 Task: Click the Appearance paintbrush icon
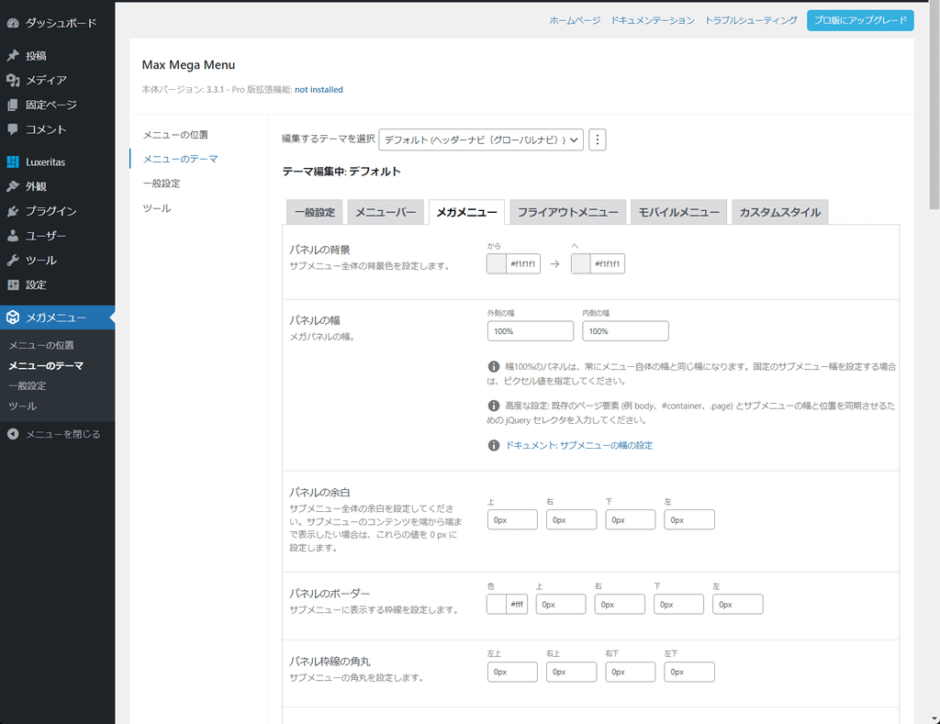(x=13, y=186)
